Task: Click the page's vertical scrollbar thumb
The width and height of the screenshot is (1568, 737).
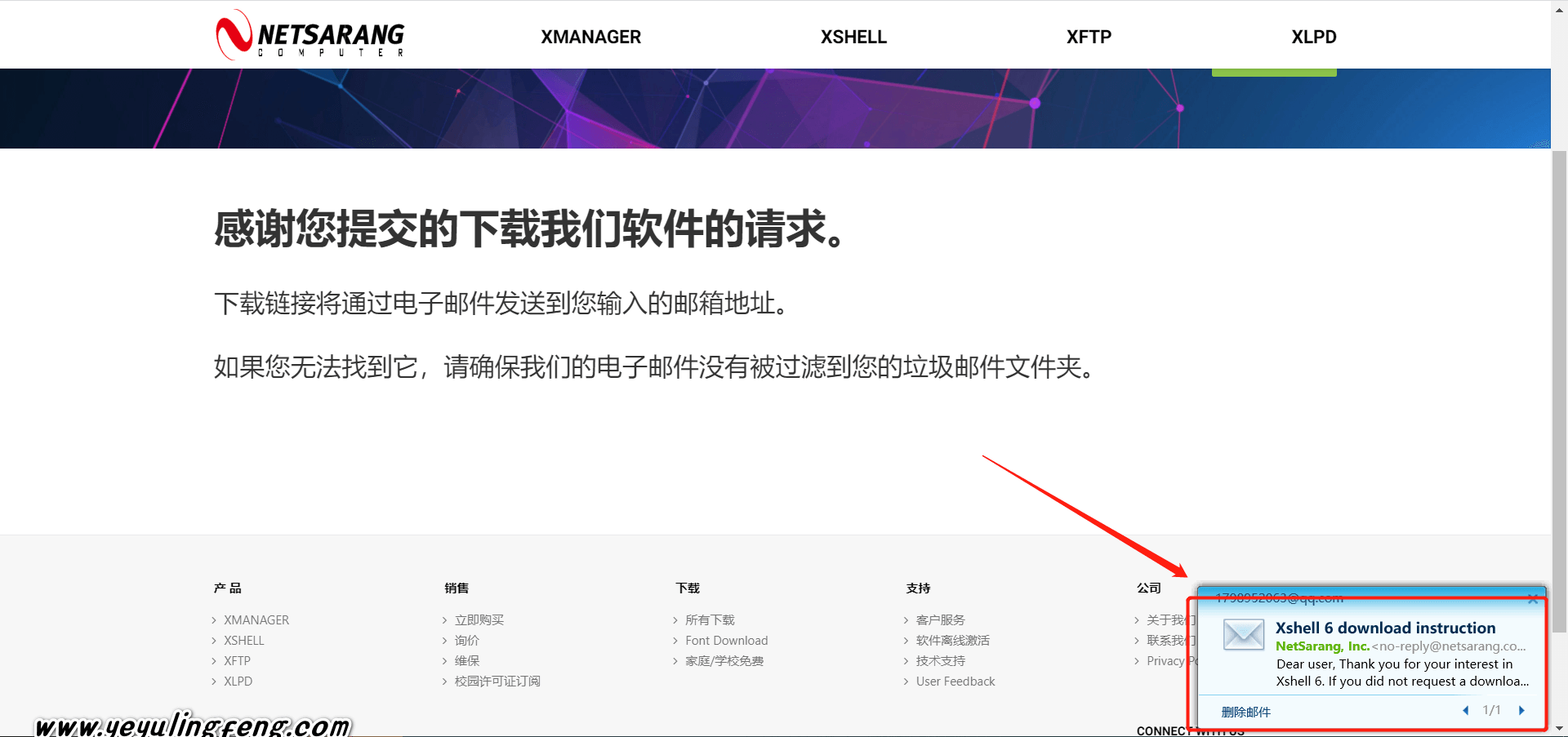Action: 1559,392
